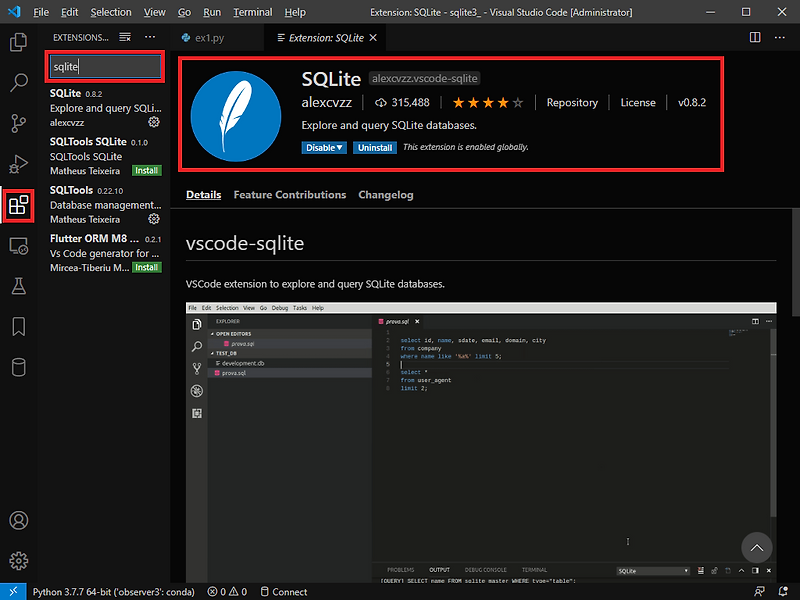The width and height of the screenshot is (800, 600).
Task: Select the Extensions activity bar icon
Action: coord(18,206)
